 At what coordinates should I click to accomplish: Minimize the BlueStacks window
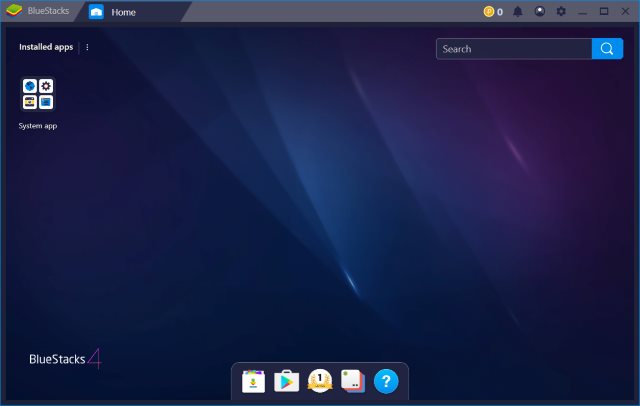point(583,12)
